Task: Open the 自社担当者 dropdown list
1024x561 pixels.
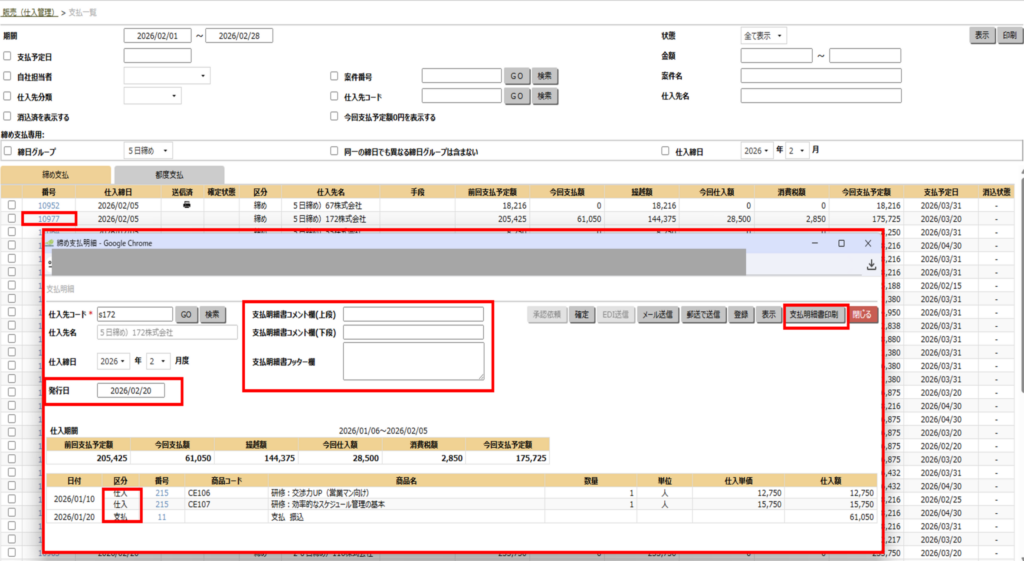Action: pos(166,76)
